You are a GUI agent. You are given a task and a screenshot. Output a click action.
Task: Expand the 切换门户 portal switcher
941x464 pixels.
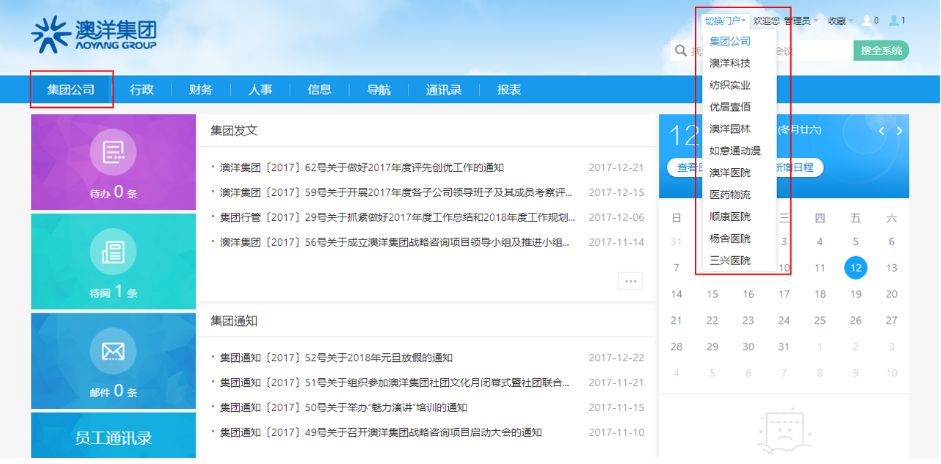[x=726, y=21]
